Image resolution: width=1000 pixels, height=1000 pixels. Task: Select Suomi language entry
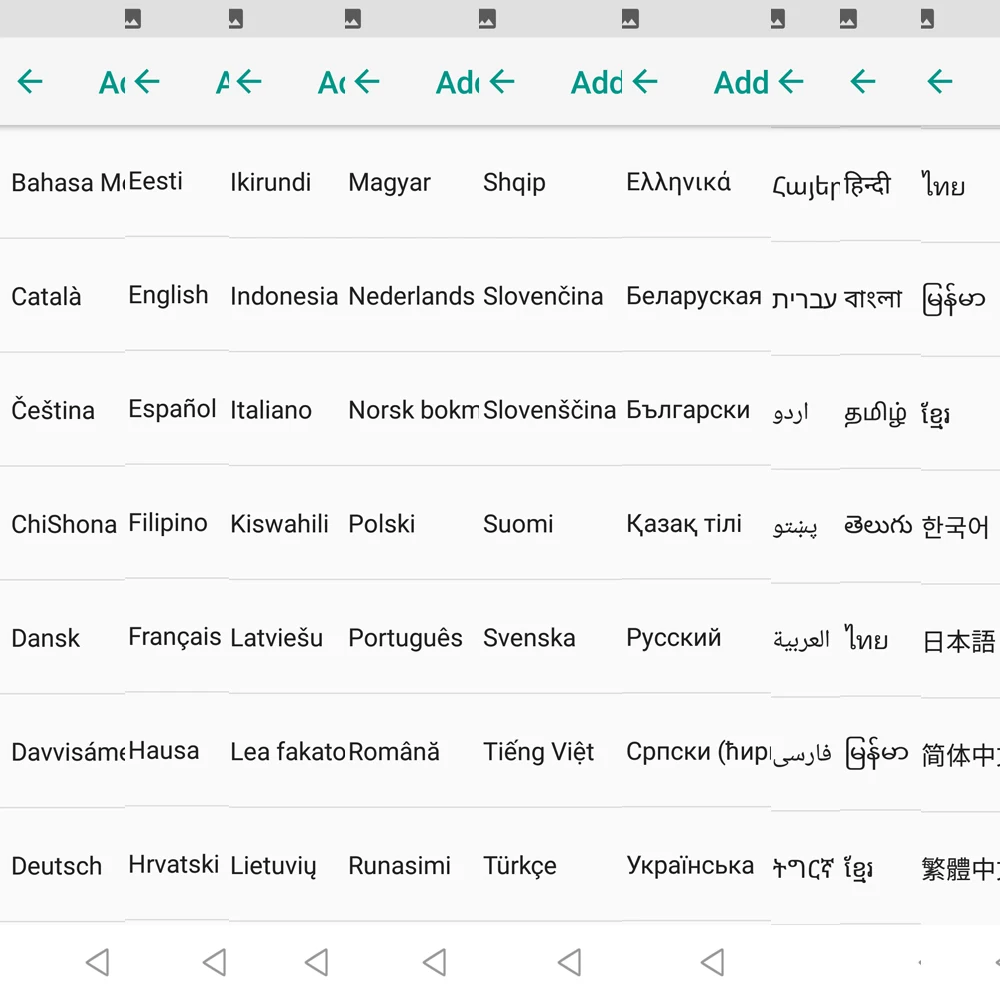coord(518,524)
